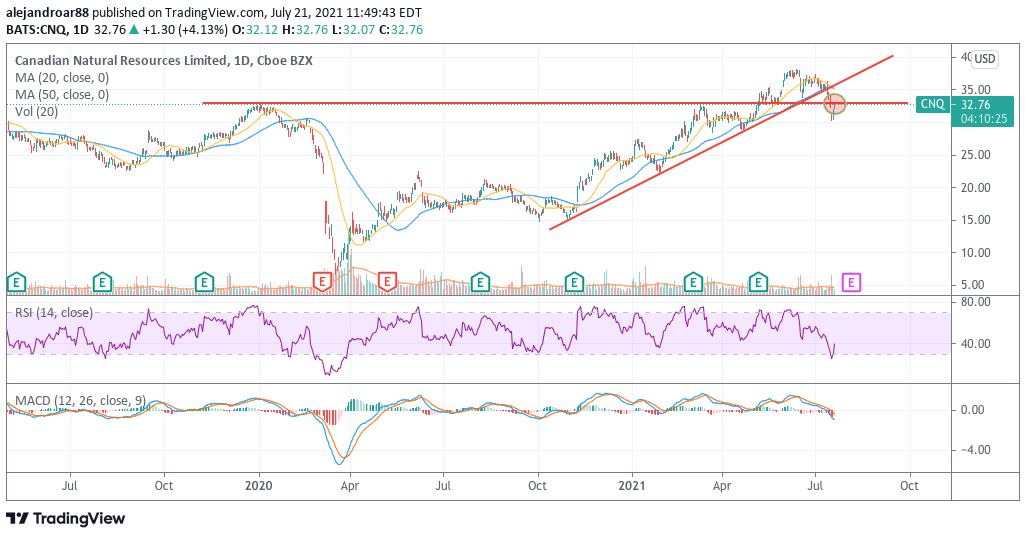This screenshot has height=537, width=1026.
Task: Click the 10.00 price axis label
Action: (974, 252)
